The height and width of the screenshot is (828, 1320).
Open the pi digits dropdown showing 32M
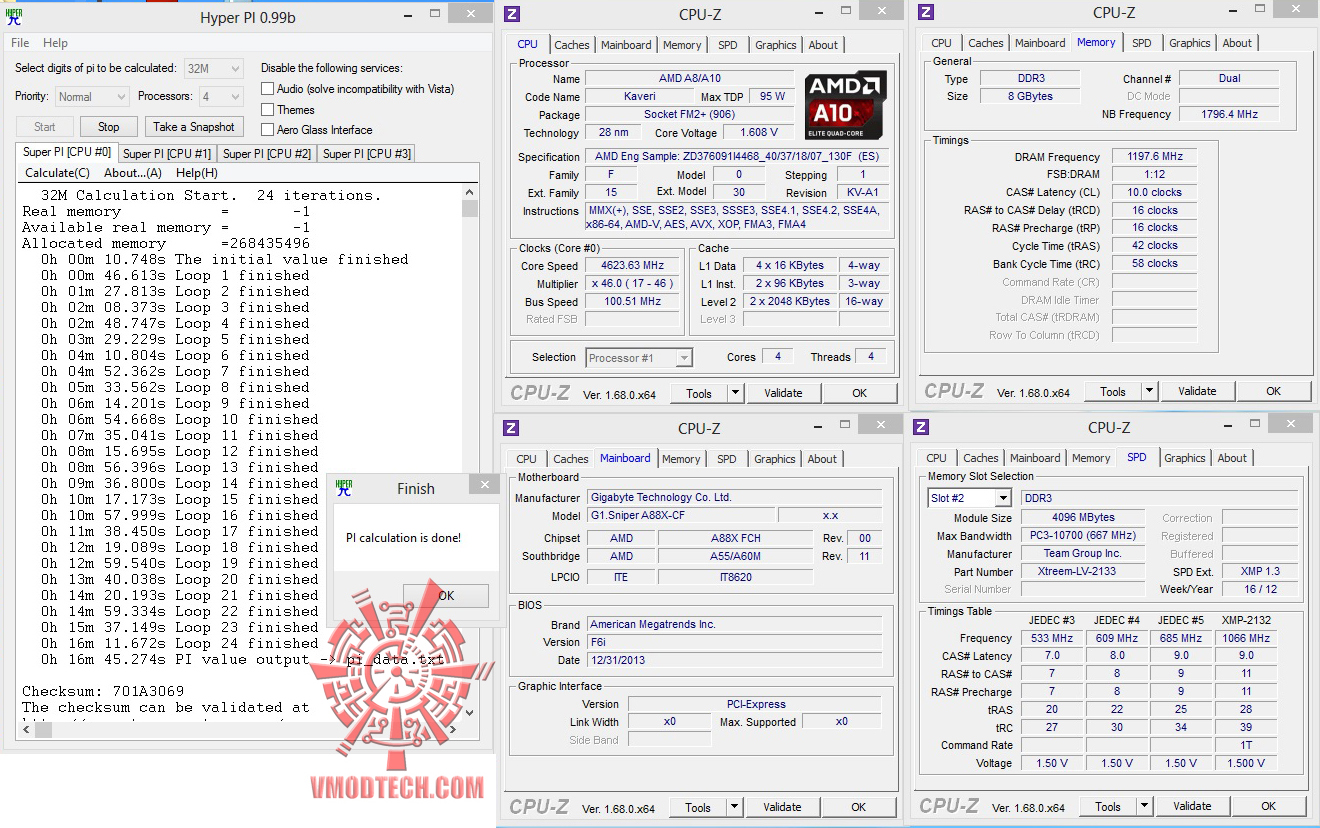coord(213,68)
